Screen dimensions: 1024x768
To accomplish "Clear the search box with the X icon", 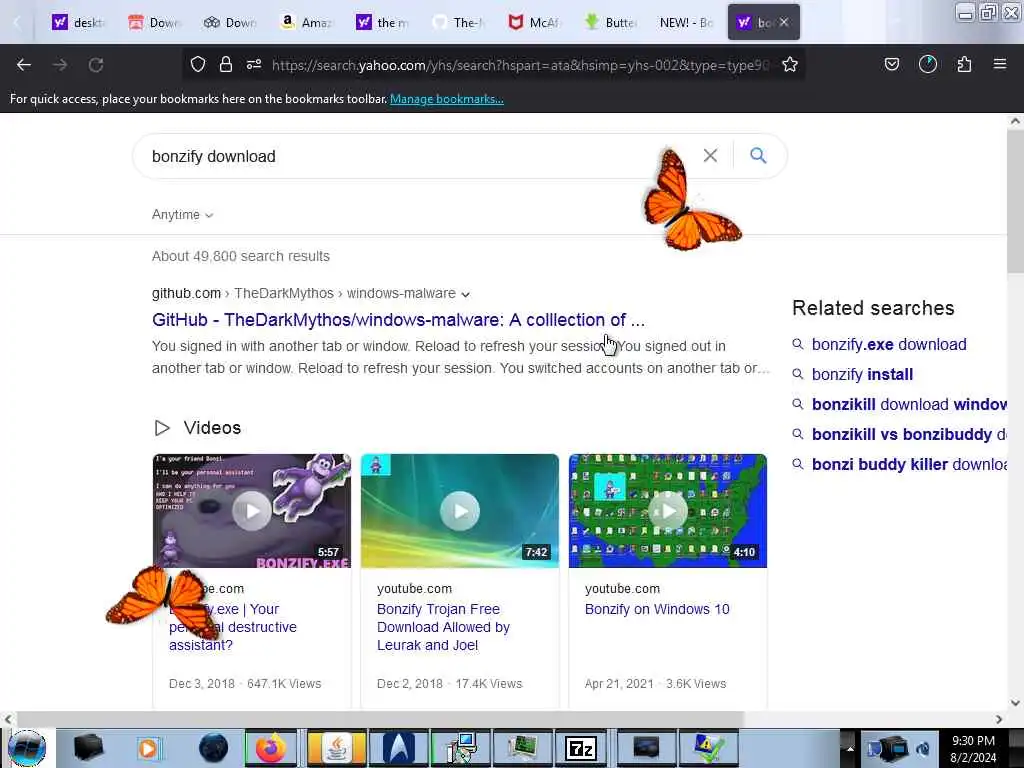I will (x=710, y=155).
